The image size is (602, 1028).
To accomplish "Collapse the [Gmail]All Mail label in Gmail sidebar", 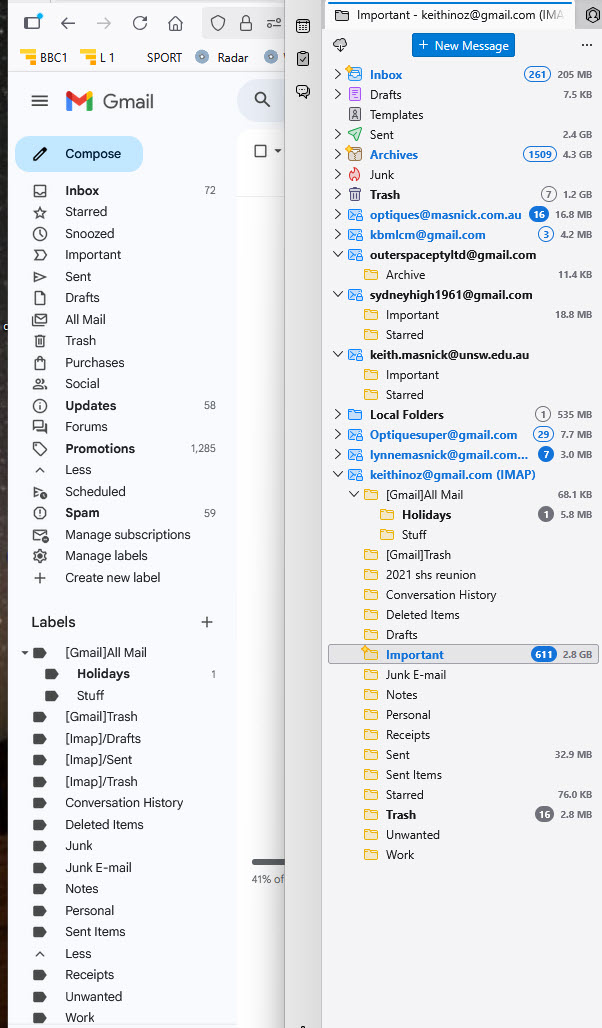I will coord(24,653).
